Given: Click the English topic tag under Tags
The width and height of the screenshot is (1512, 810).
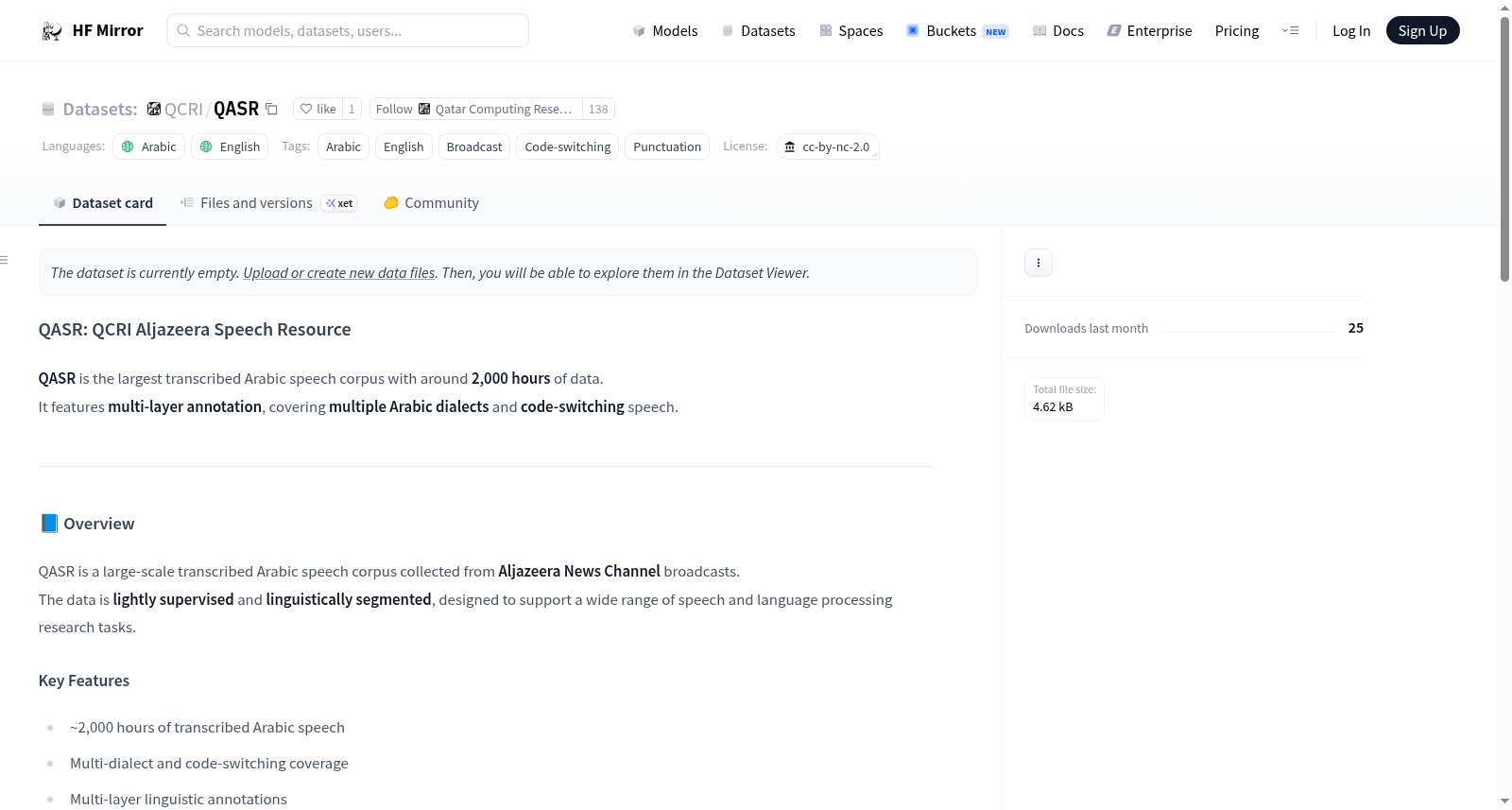Looking at the screenshot, I should click(404, 146).
